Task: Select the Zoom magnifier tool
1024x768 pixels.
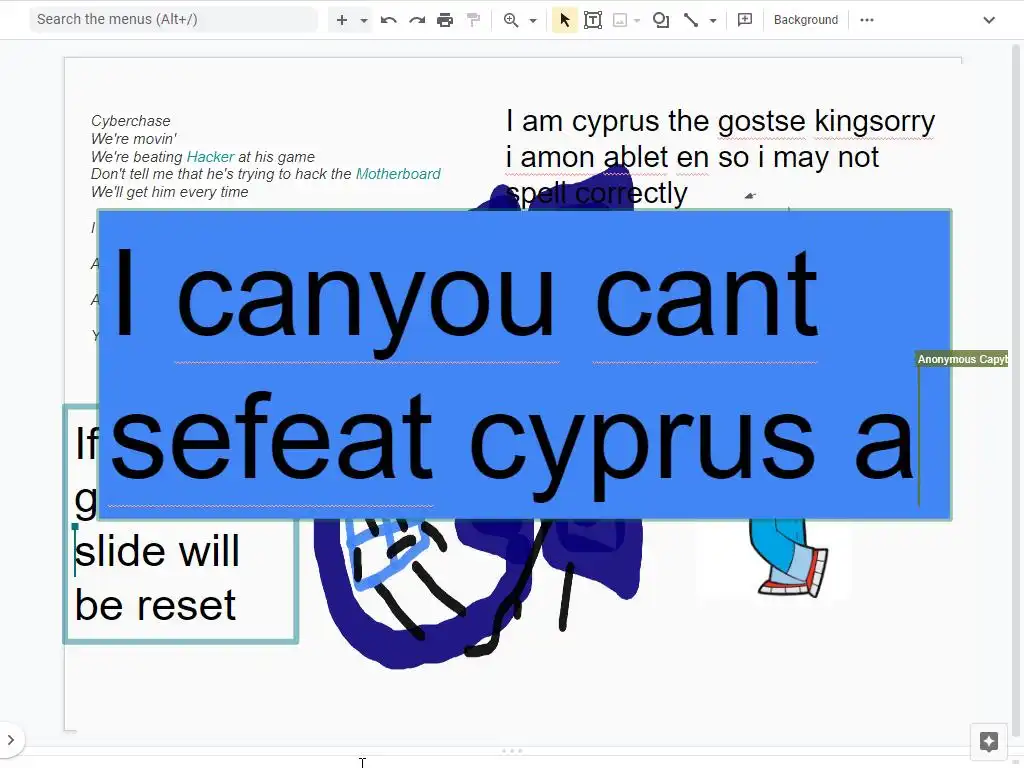Action: tap(511, 20)
